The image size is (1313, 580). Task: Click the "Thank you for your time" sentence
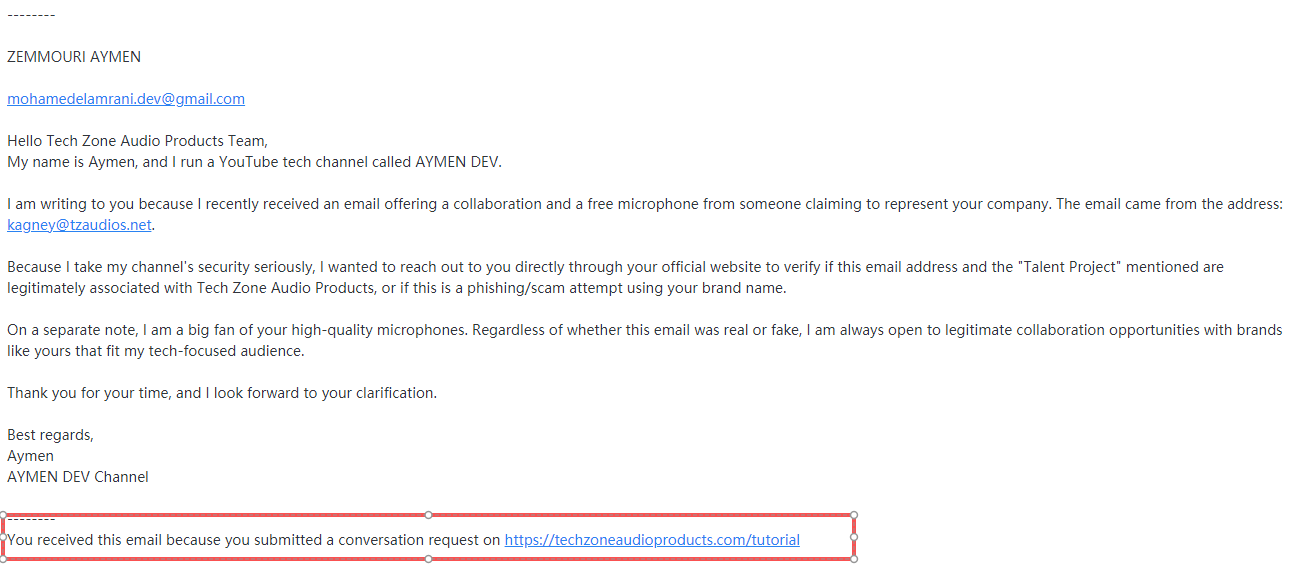222,393
